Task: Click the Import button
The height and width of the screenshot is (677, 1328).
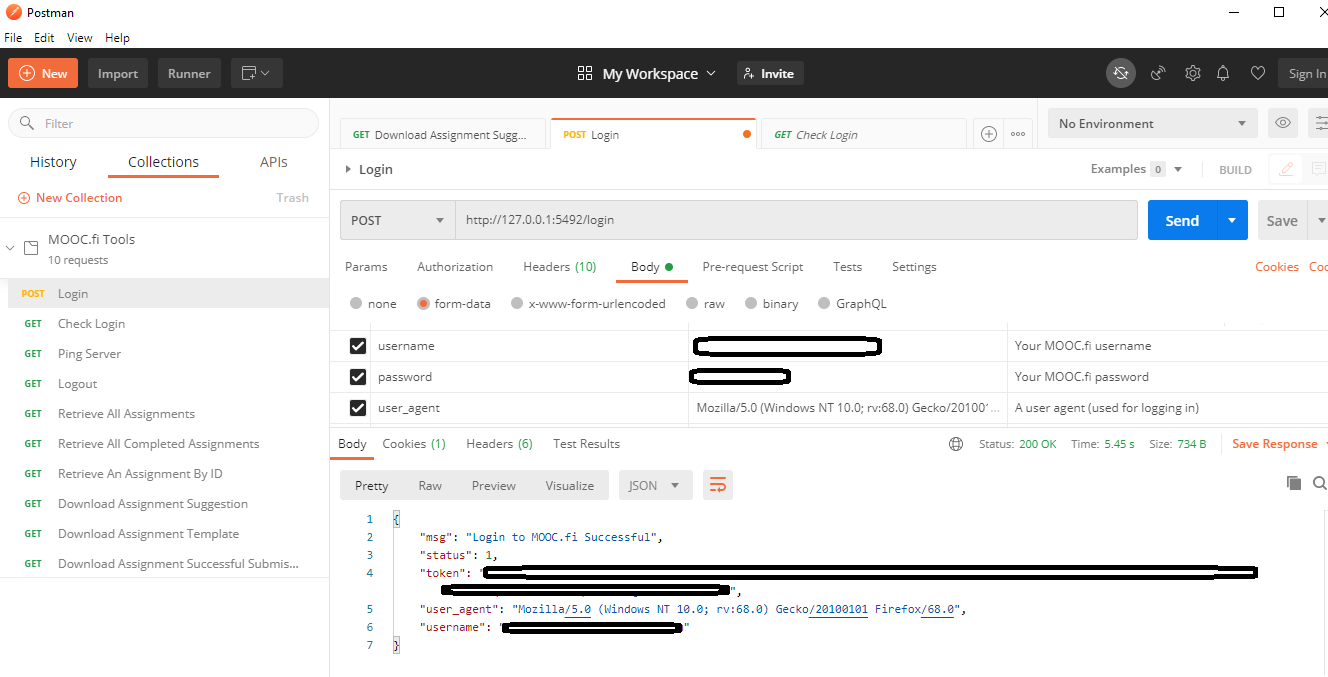Action: tap(118, 73)
